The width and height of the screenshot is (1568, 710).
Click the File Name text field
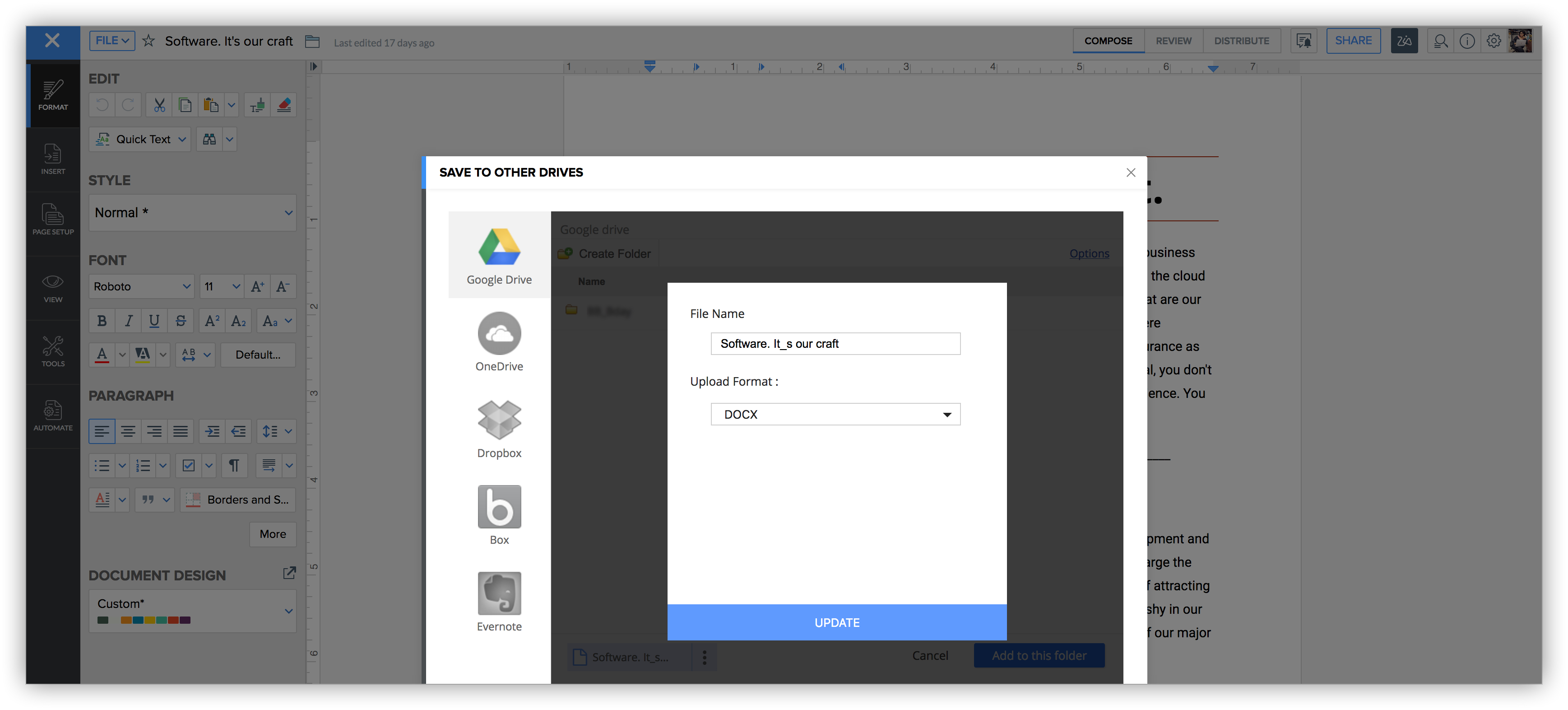click(835, 343)
